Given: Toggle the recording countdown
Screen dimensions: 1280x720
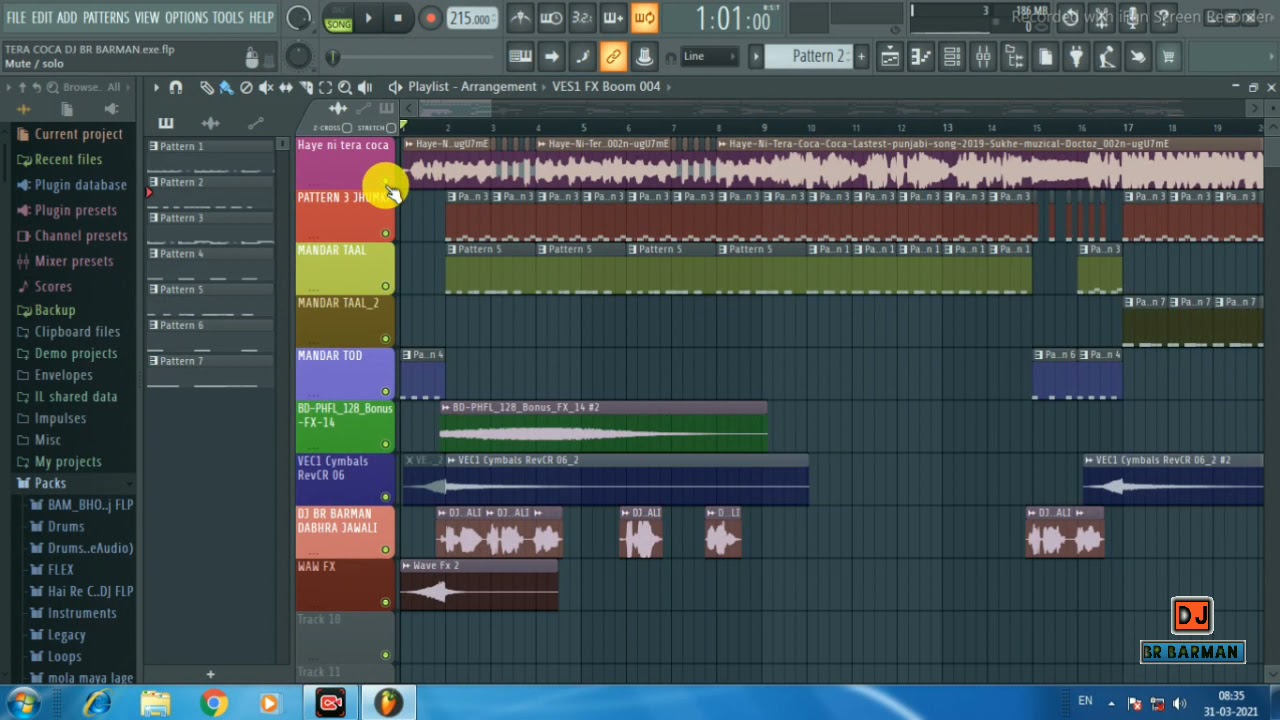Looking at the screenshot, I should [582, 18].
